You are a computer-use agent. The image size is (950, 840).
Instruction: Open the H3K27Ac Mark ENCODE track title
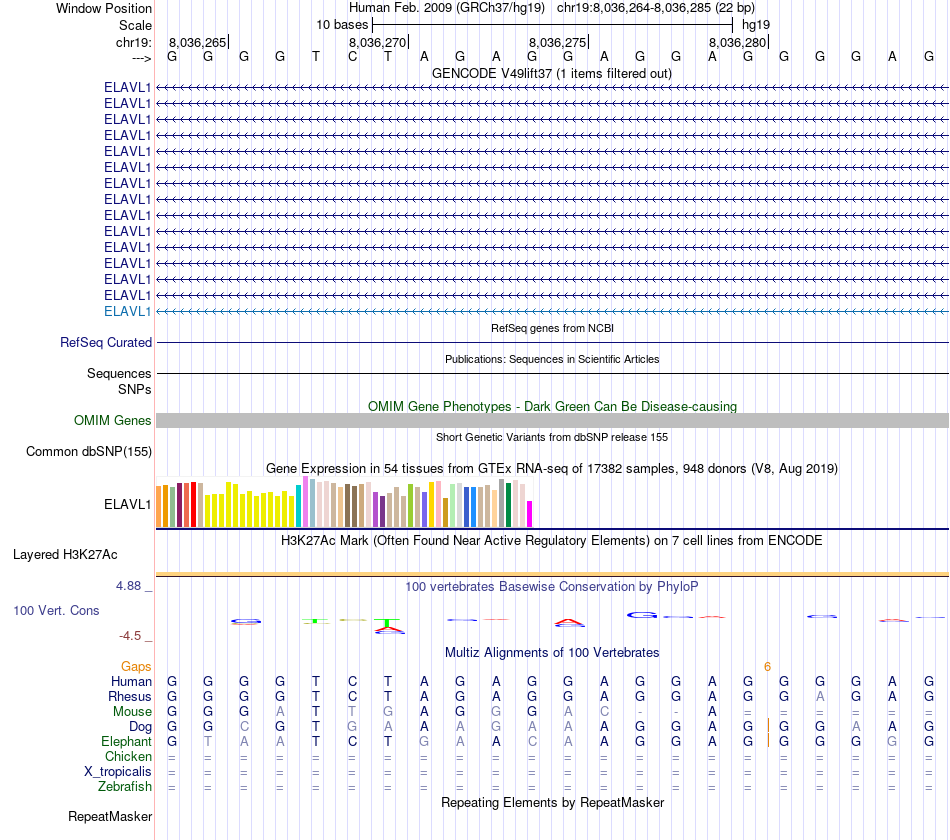click(x=552, y=541)
